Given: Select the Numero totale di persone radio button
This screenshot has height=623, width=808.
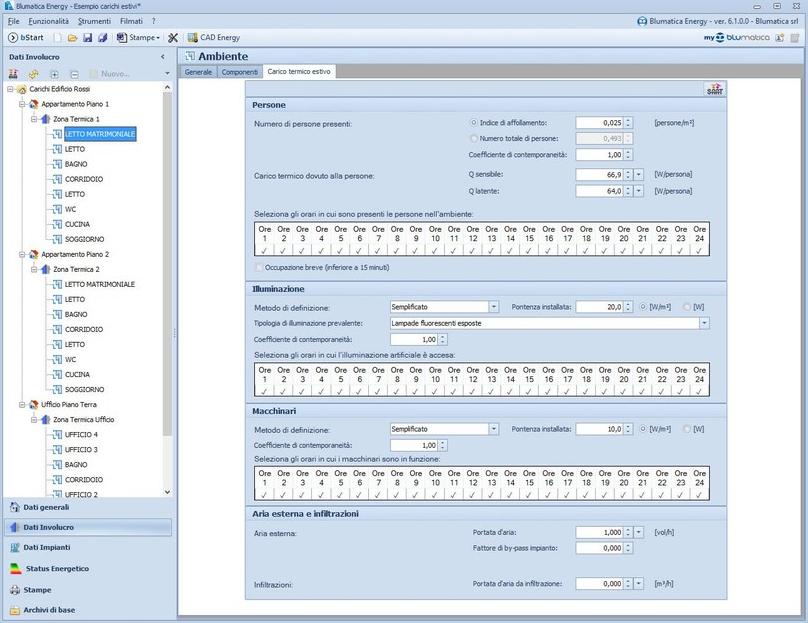Looking at the screenshot, I should coord(474,138).
